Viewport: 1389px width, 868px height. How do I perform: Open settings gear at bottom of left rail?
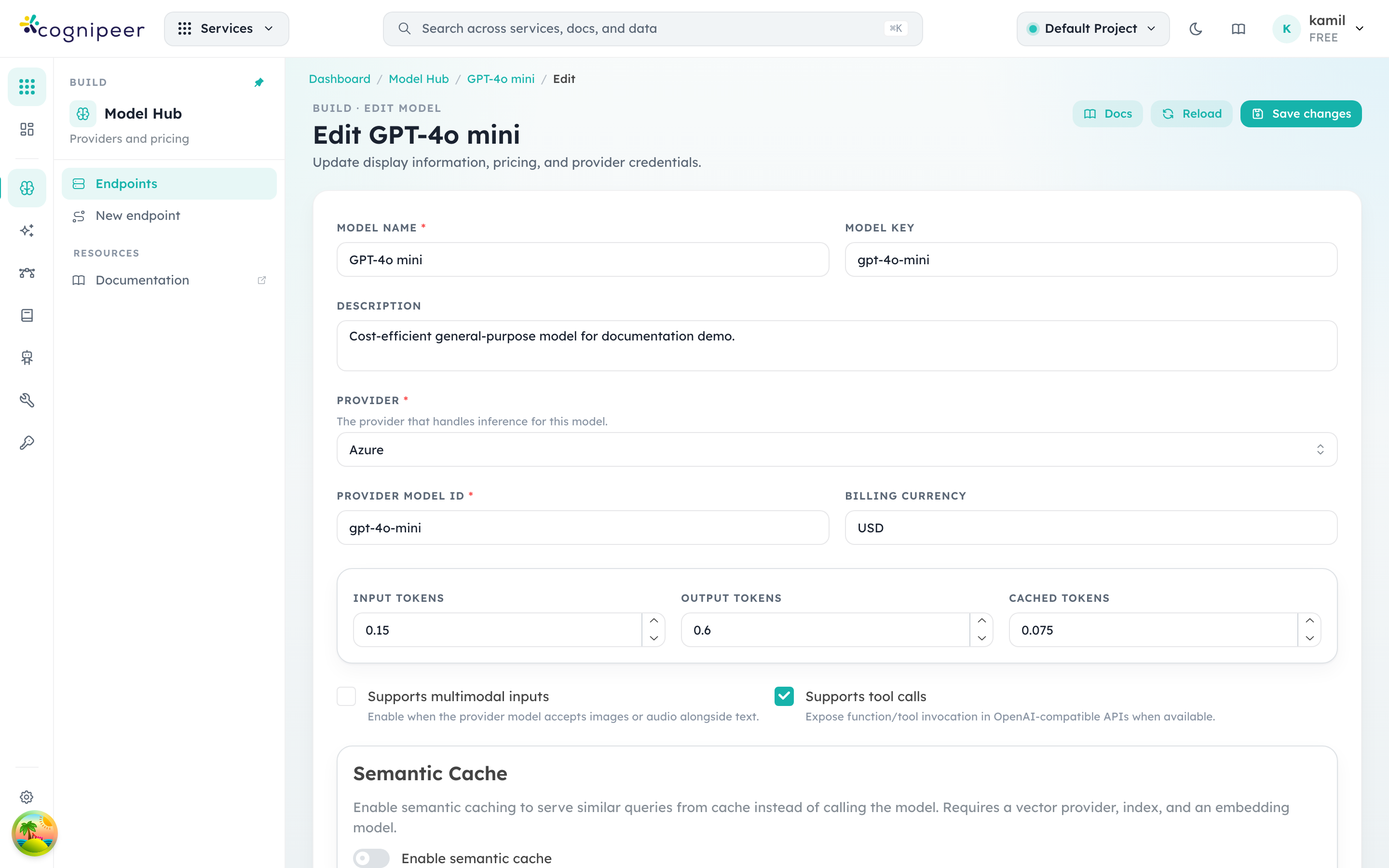pos(27,797)
